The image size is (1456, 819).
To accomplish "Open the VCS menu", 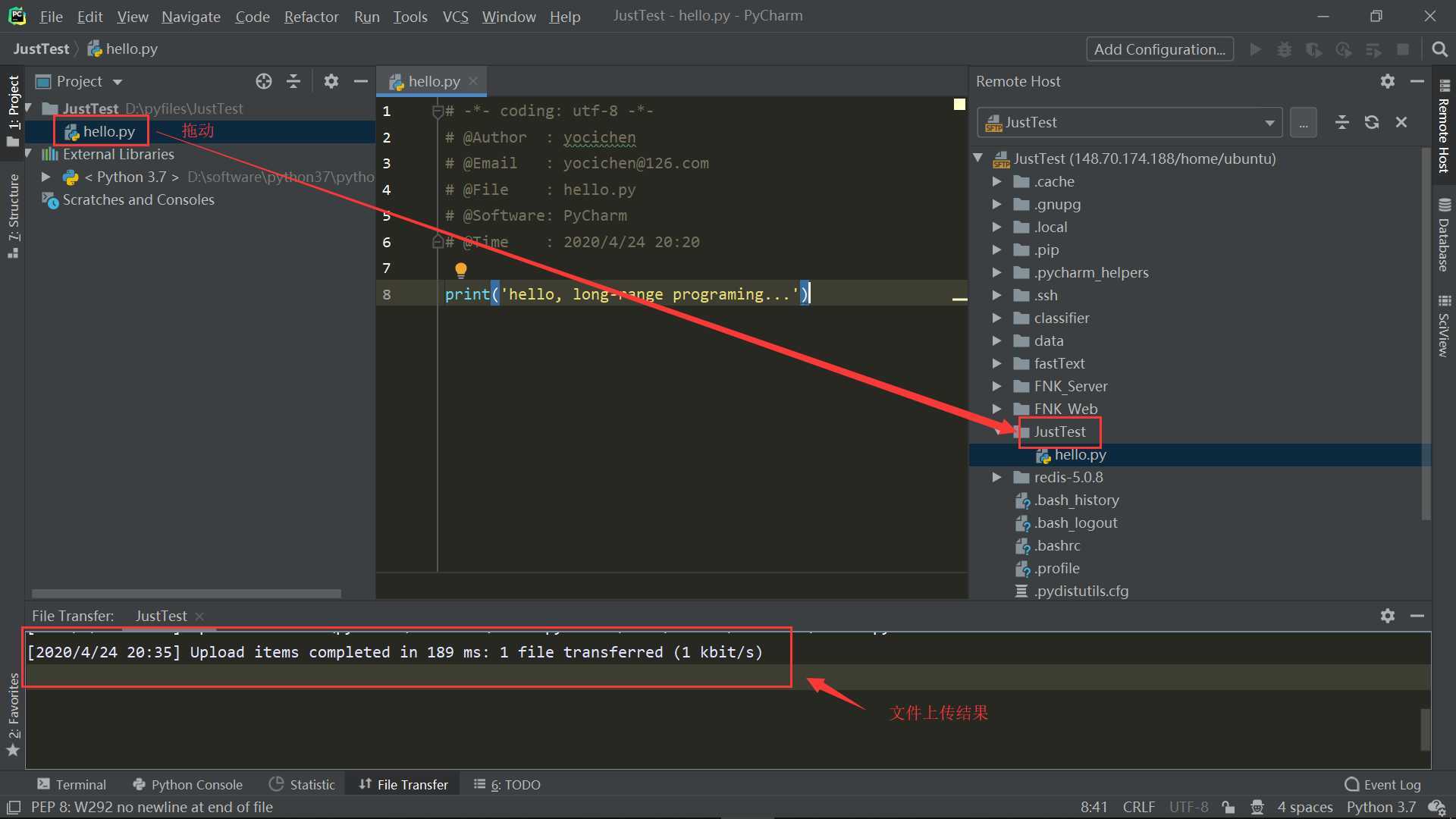I will click(455, 17).
